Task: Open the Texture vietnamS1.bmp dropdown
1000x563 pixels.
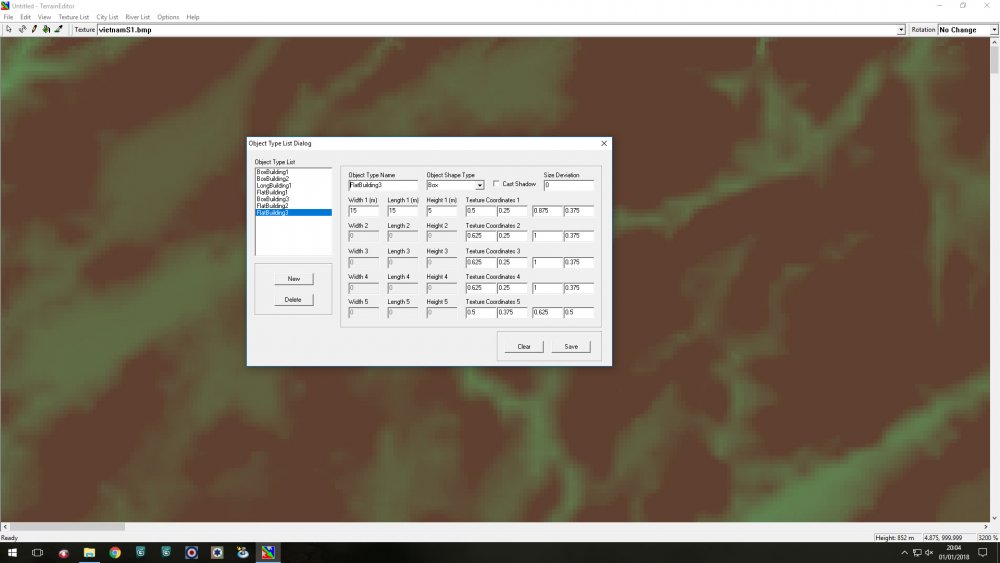Action: point(901,30)
